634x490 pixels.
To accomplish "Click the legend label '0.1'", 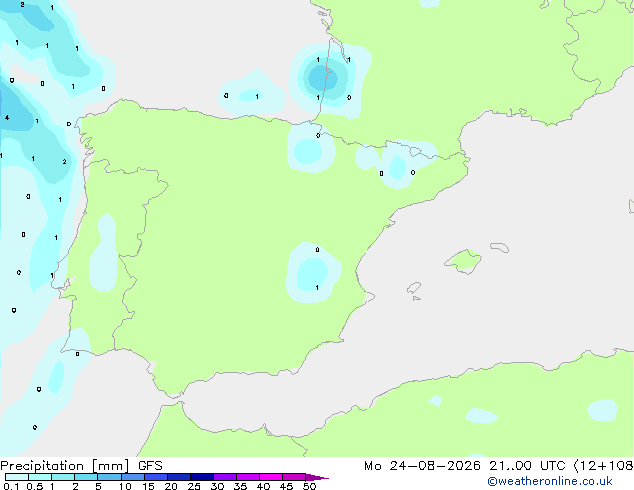I will pos(11,486).
